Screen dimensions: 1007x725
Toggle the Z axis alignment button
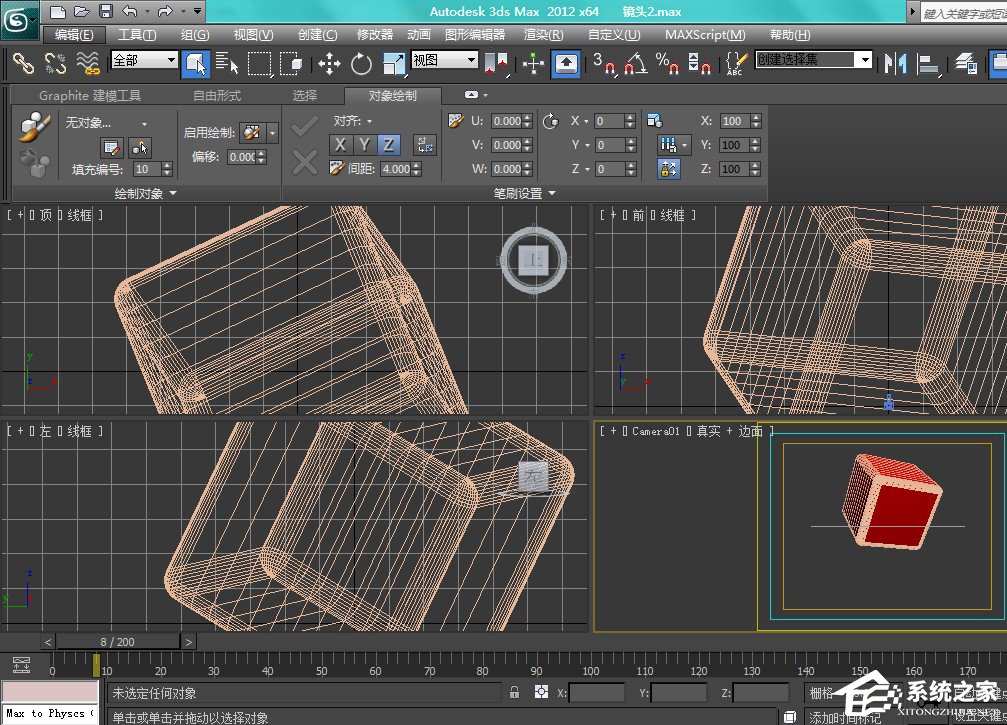pyautogui.click(x=387, y=145)
